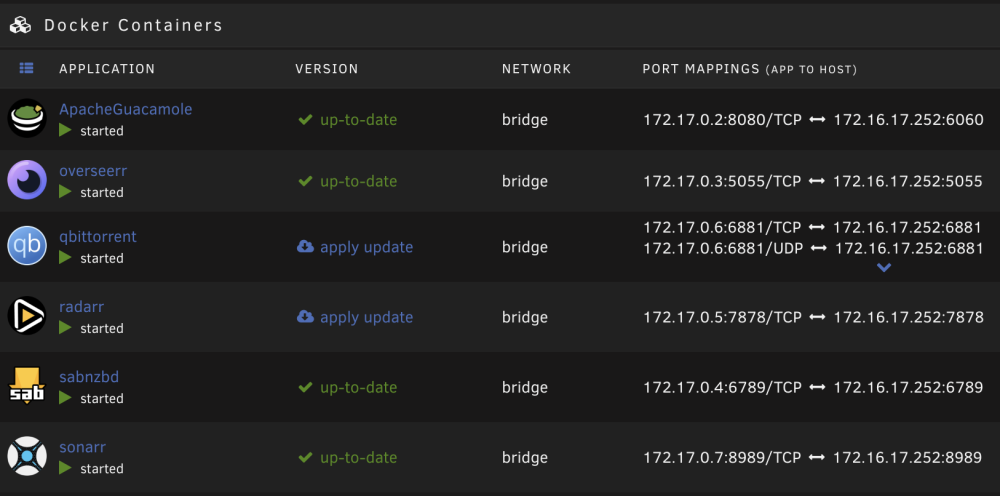Viewport: 1000px width, 496px height.
Task: Open the sabnzbd application name menu
Action: [89, 377]
